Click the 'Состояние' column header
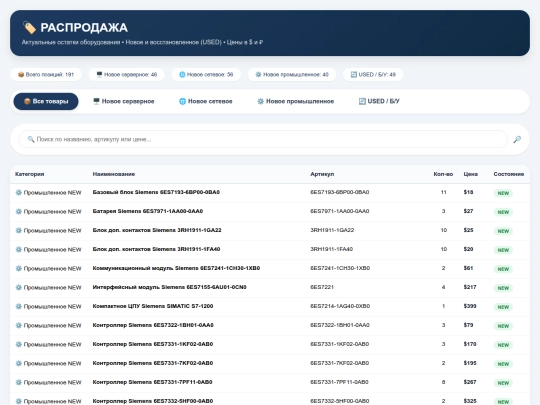The image size is (540, 405). tap(509, 174)
